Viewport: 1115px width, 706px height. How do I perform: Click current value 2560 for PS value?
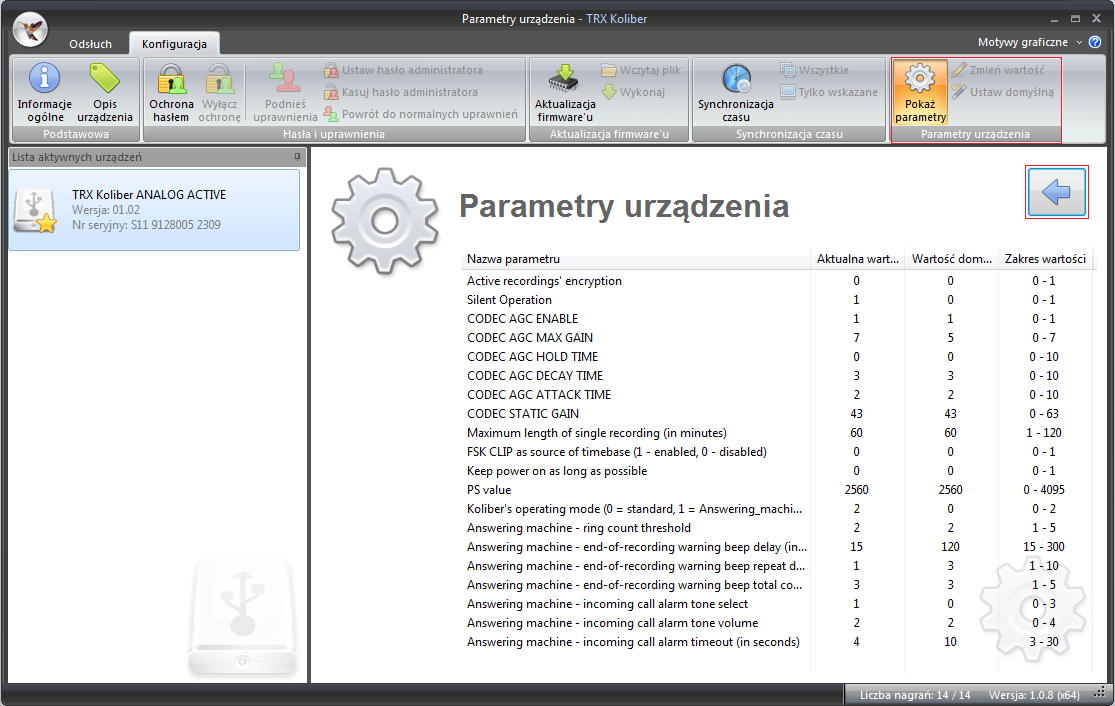coord(856,490)
